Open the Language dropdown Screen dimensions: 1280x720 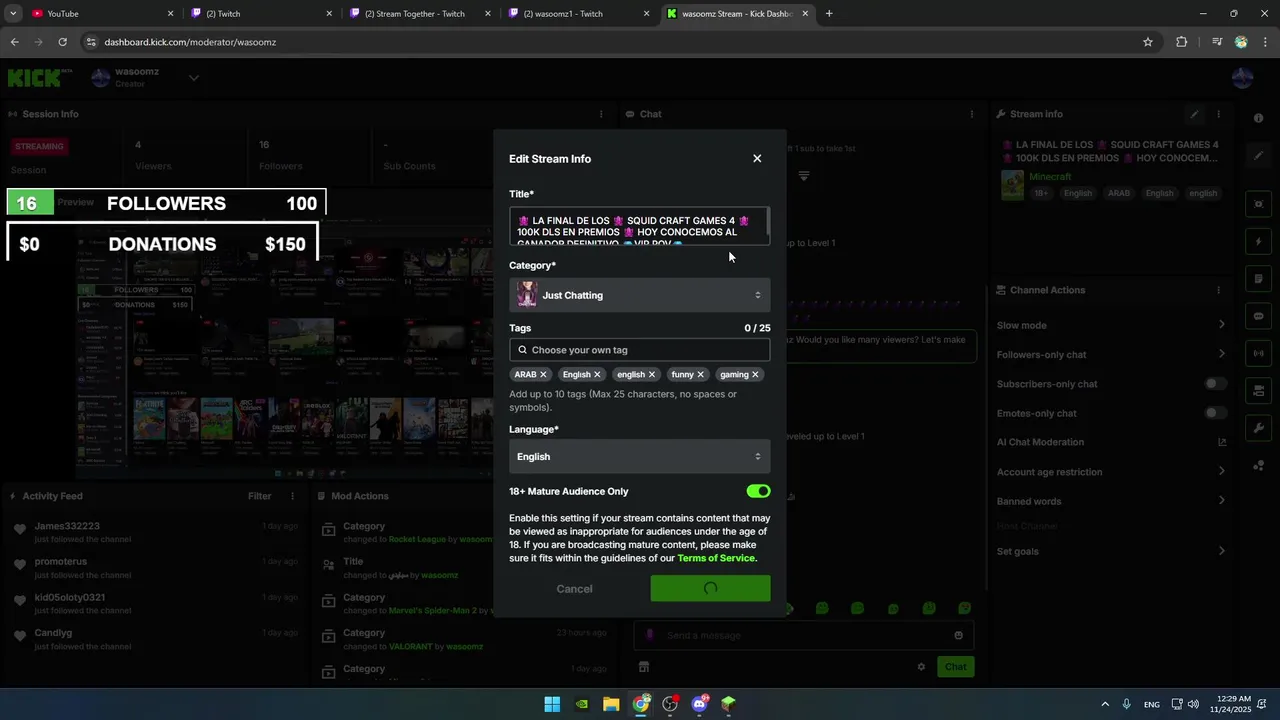point(639,457)
